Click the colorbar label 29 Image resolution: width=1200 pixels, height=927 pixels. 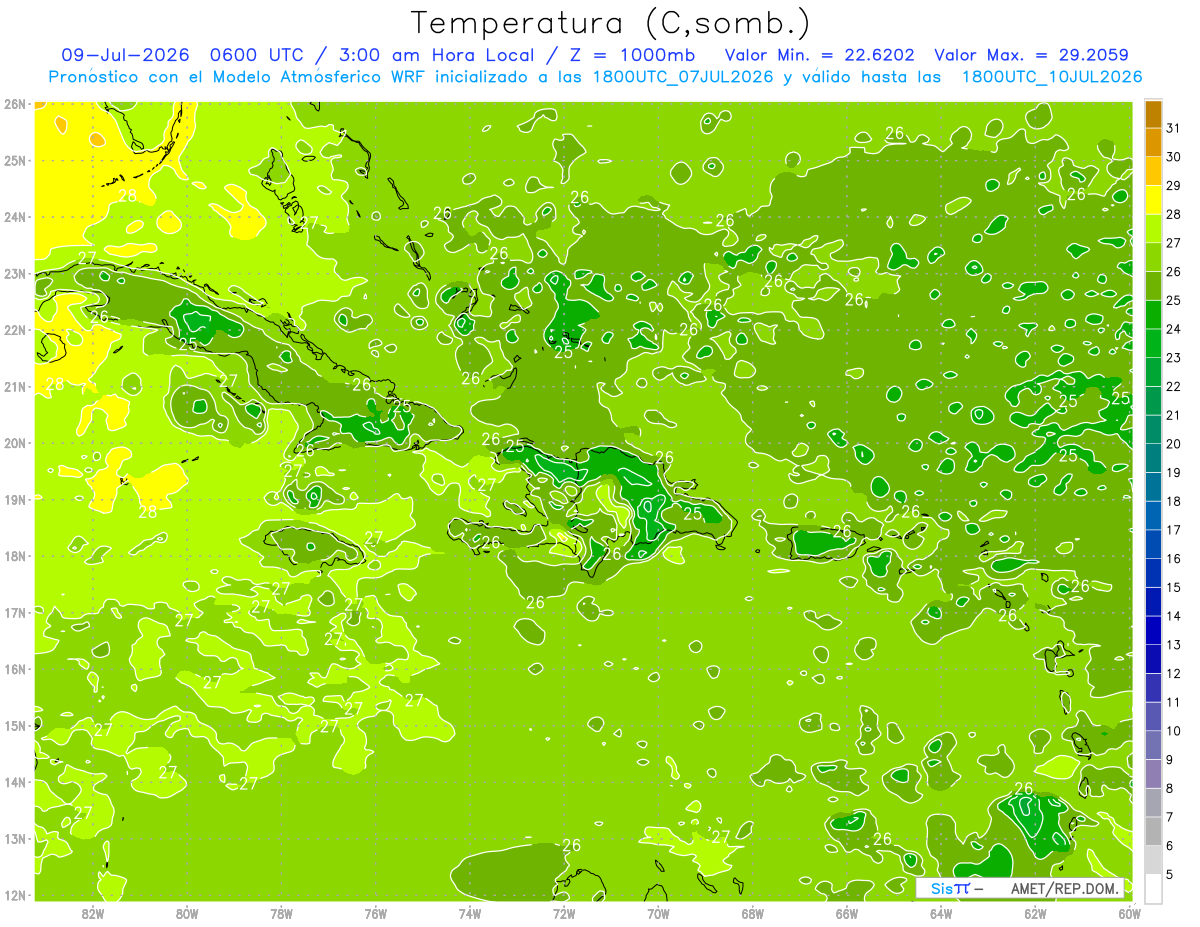pos(1174,186)
